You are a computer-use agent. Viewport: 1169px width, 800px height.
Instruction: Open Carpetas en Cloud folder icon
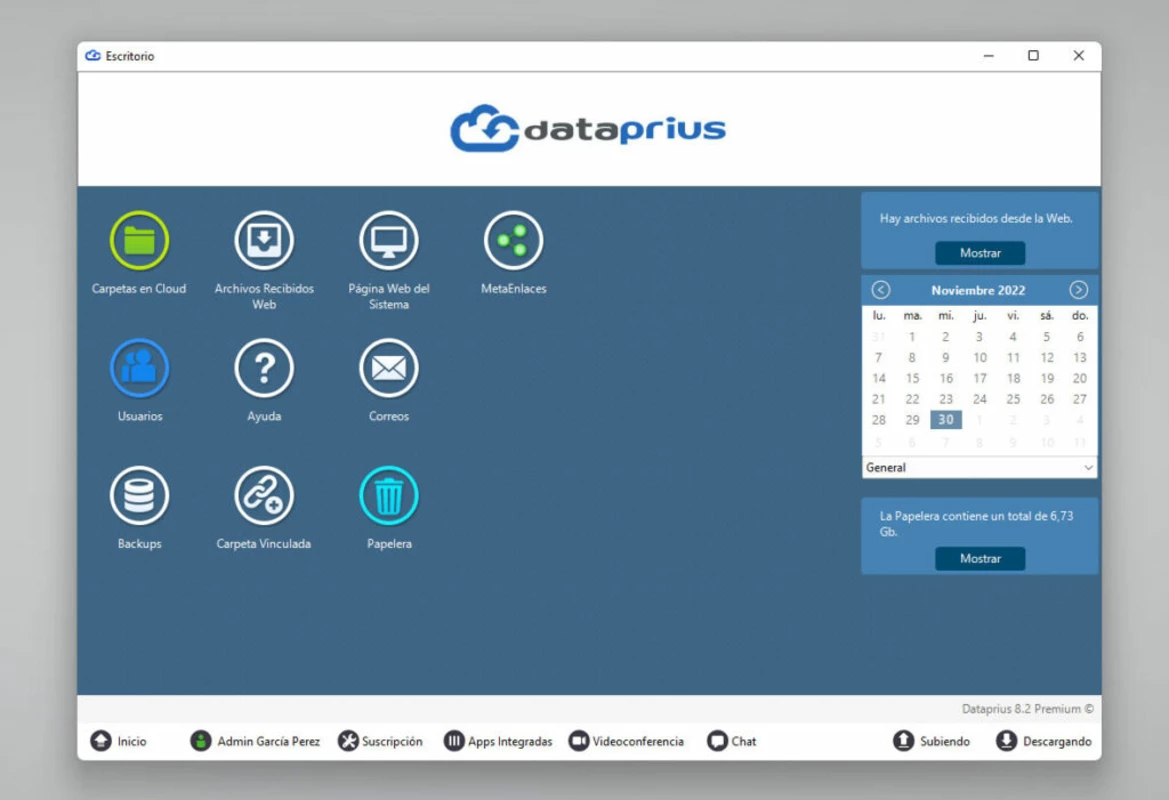(x=139, y=241)
